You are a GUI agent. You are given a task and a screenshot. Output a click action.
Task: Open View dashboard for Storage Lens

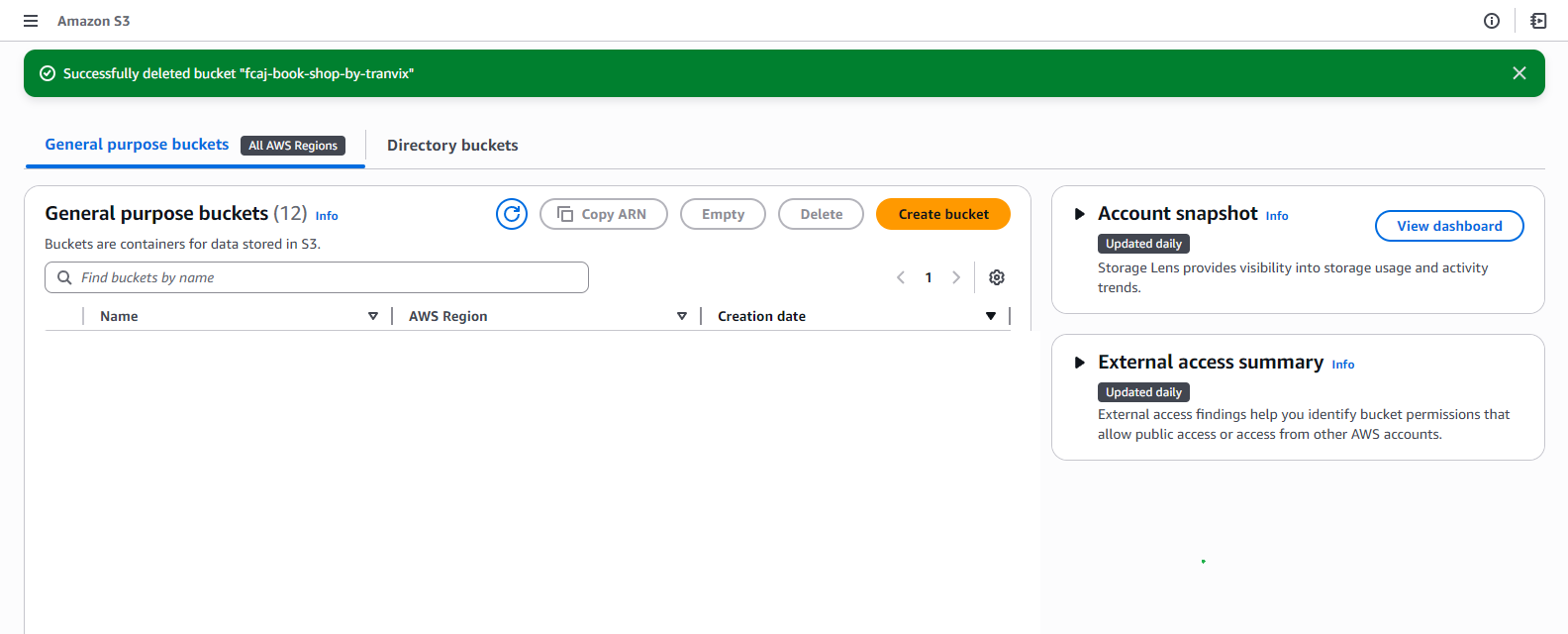[1449, 226]
